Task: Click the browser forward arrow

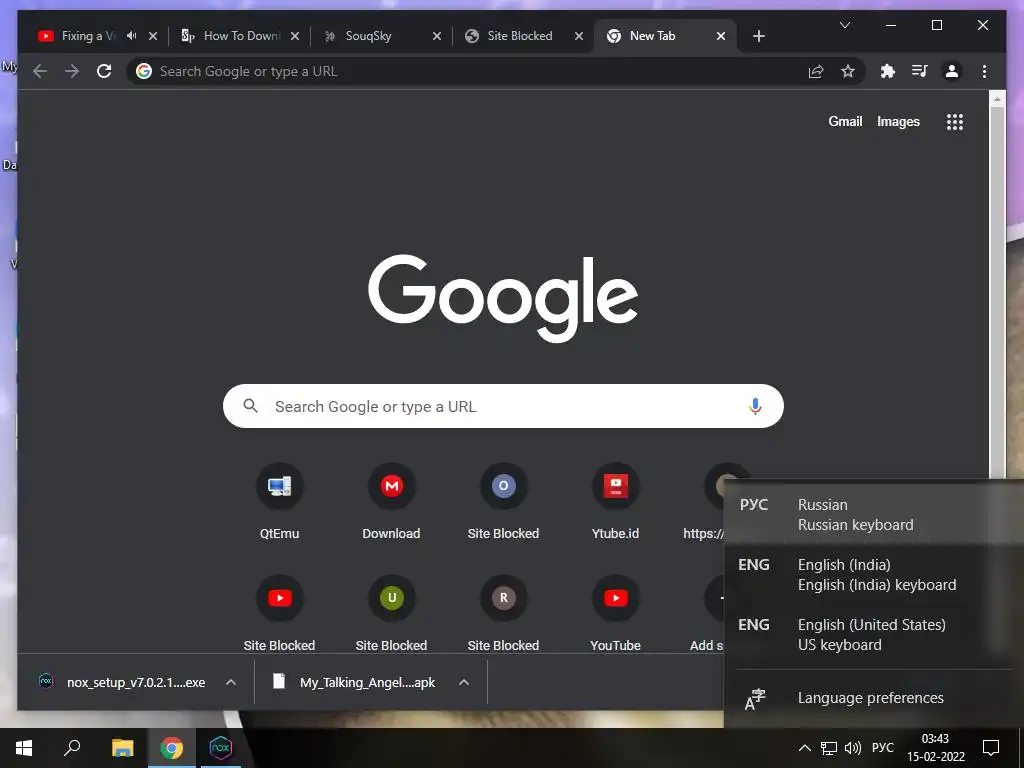Action: [x=72, y=71]
